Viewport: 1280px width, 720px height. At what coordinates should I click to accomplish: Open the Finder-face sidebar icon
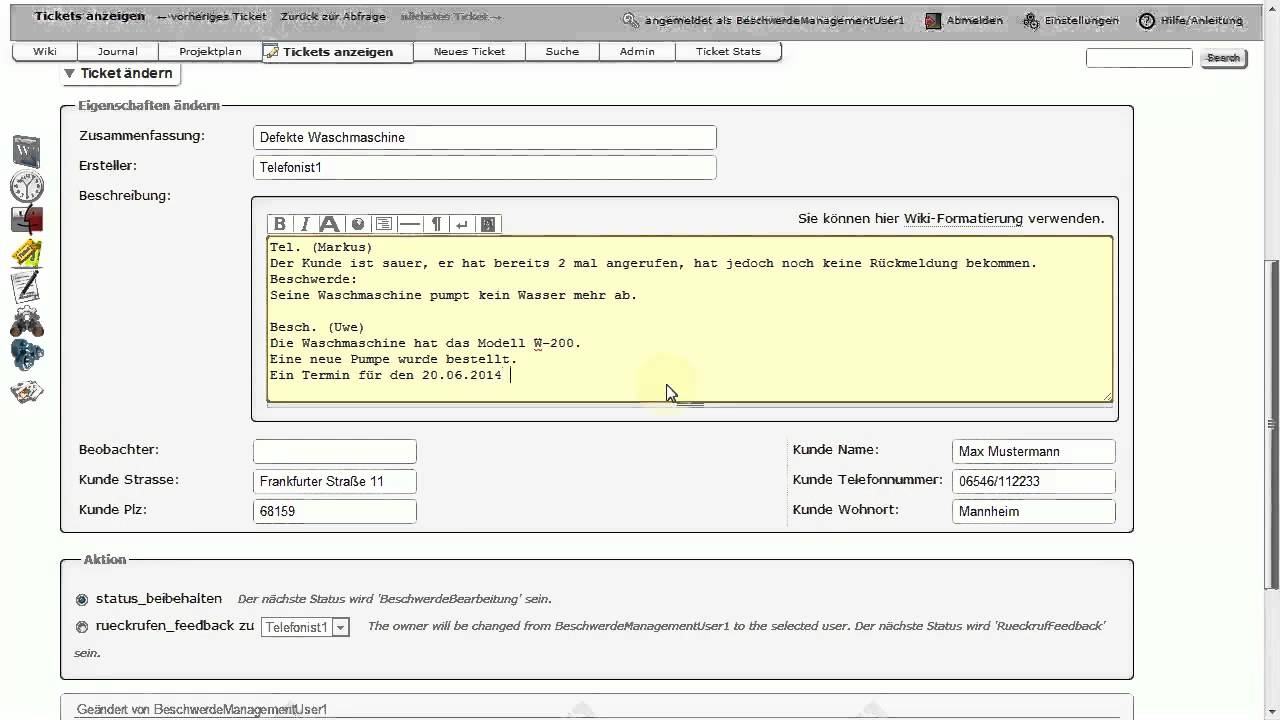(x=27, y=219)
